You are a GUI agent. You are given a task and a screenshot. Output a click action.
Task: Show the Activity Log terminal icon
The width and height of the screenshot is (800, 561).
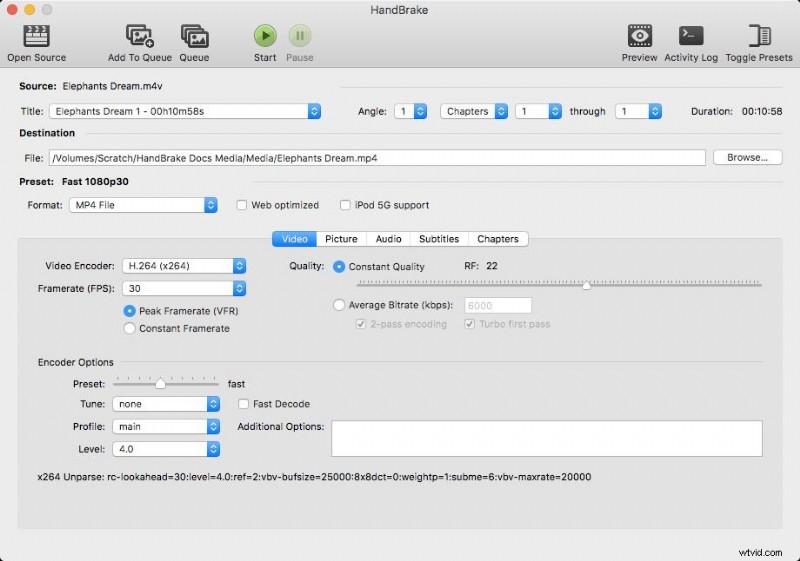tap(691, 37)
